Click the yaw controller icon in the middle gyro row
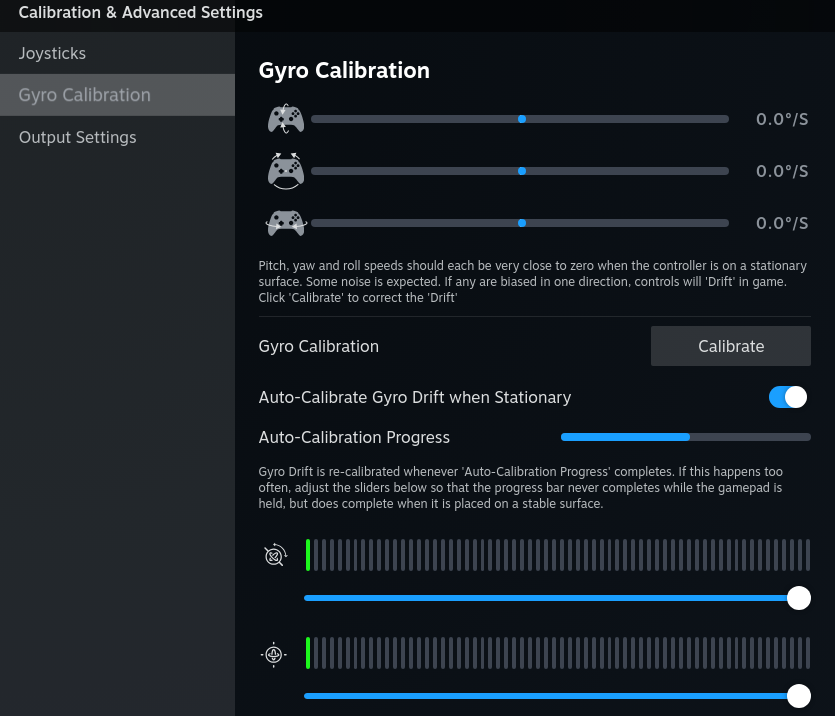Image resolution: width=835 pixels, height=716 pixels. point(286,171)
